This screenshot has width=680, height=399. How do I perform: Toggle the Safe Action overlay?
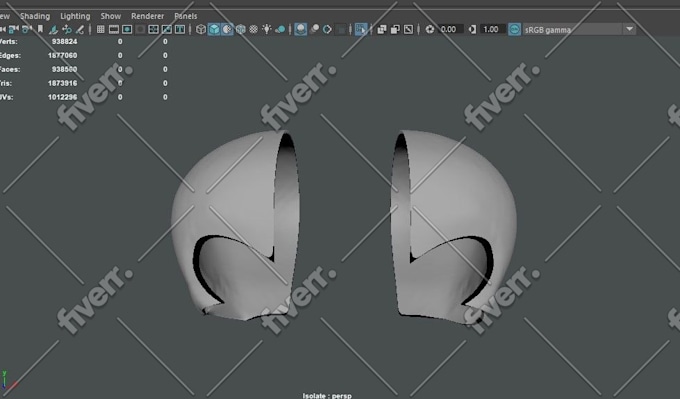click(167, 29)
